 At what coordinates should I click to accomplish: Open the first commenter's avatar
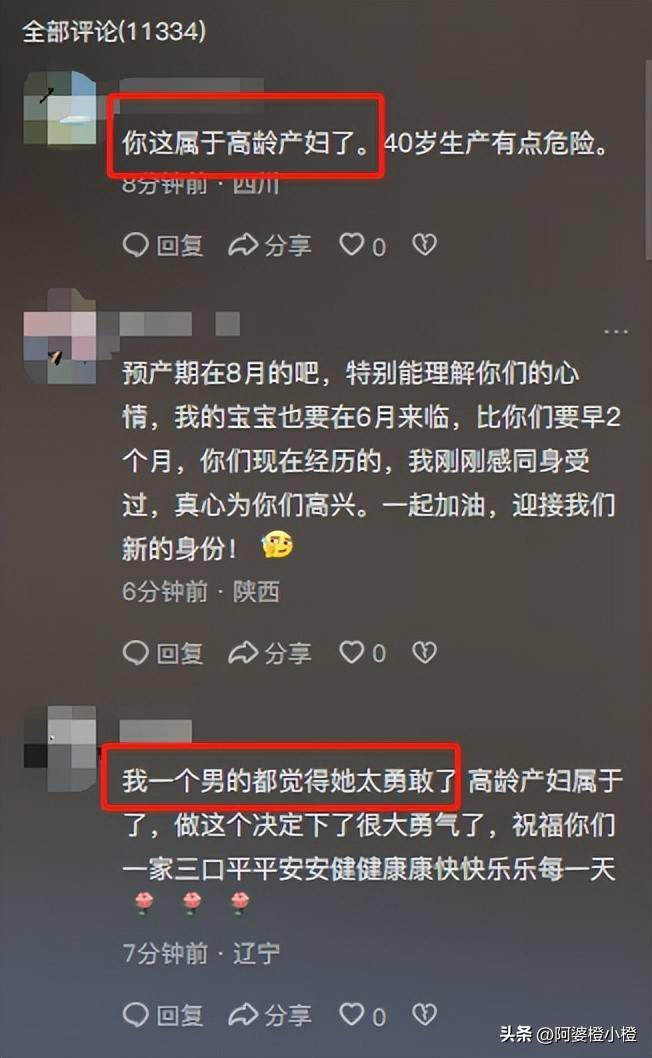[60, 107]
